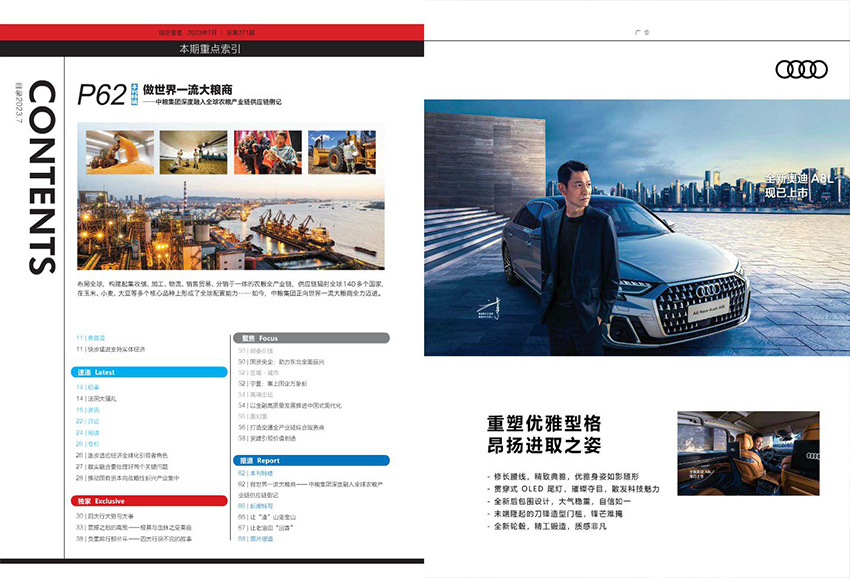Click the contents entry numbered 58
This screenshot has width=850, height=578.
267,438
